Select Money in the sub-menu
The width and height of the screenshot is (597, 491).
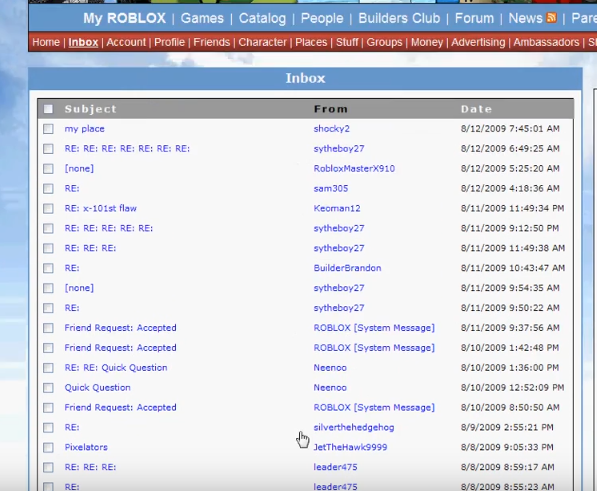pos(427,42)
